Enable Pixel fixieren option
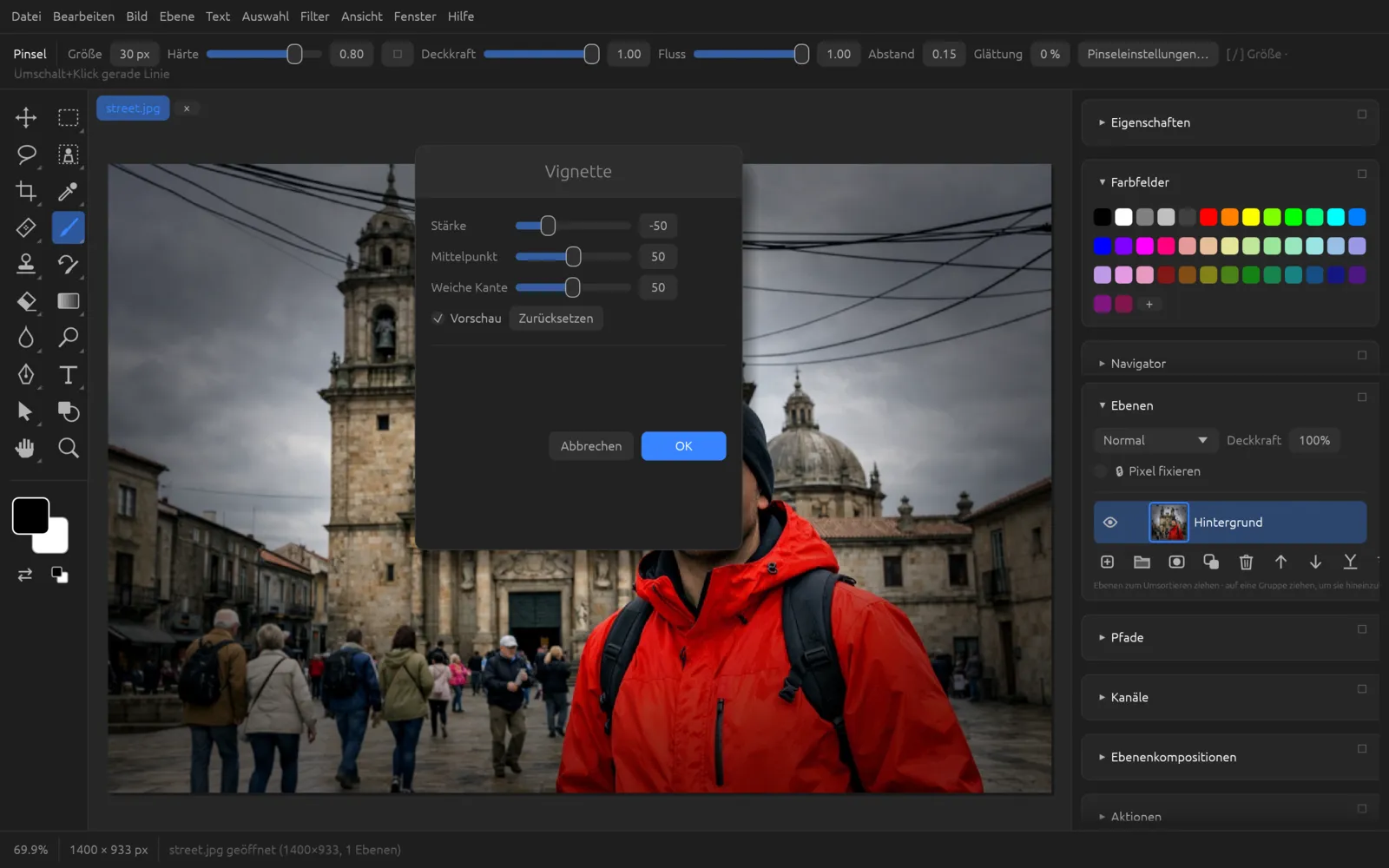Viewport: 1389px width, 868px height. (x=1101, y=471)
